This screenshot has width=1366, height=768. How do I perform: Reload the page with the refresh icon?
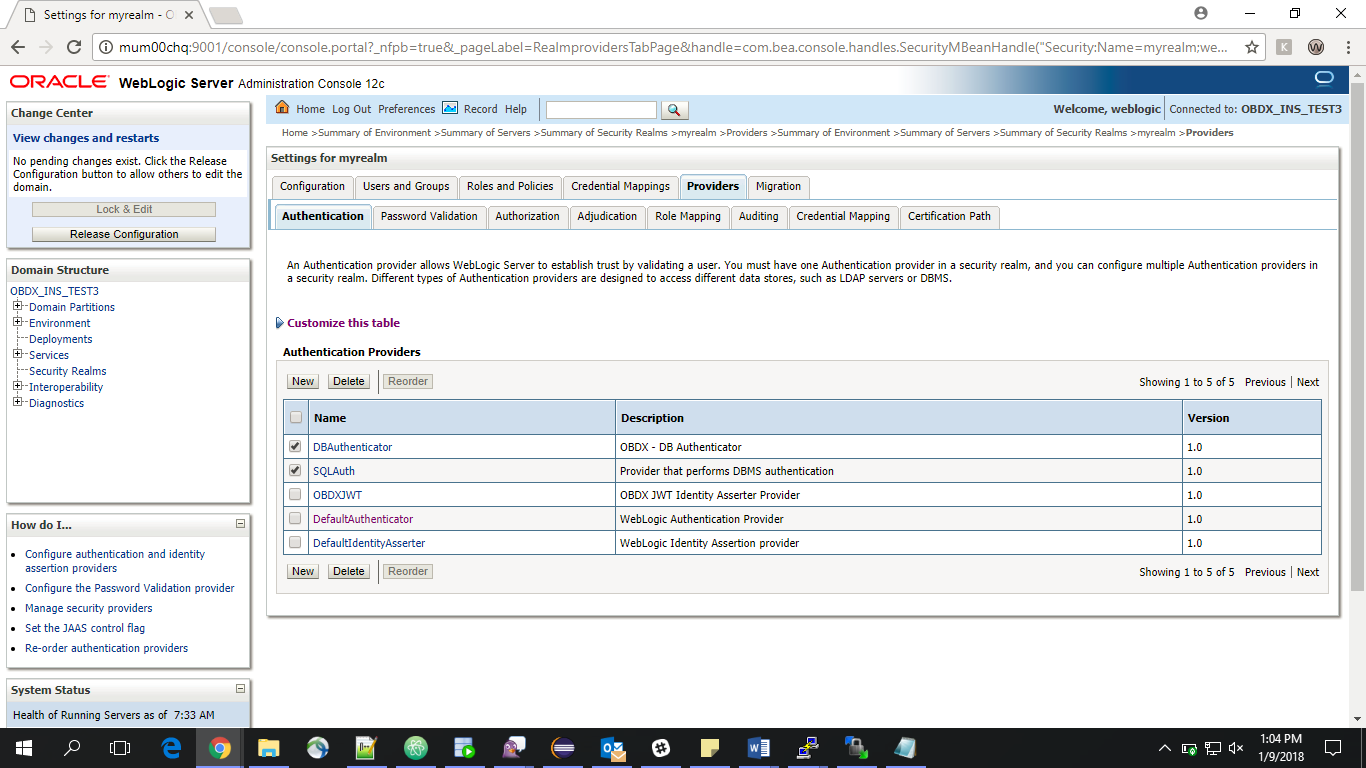click(73, 47)
